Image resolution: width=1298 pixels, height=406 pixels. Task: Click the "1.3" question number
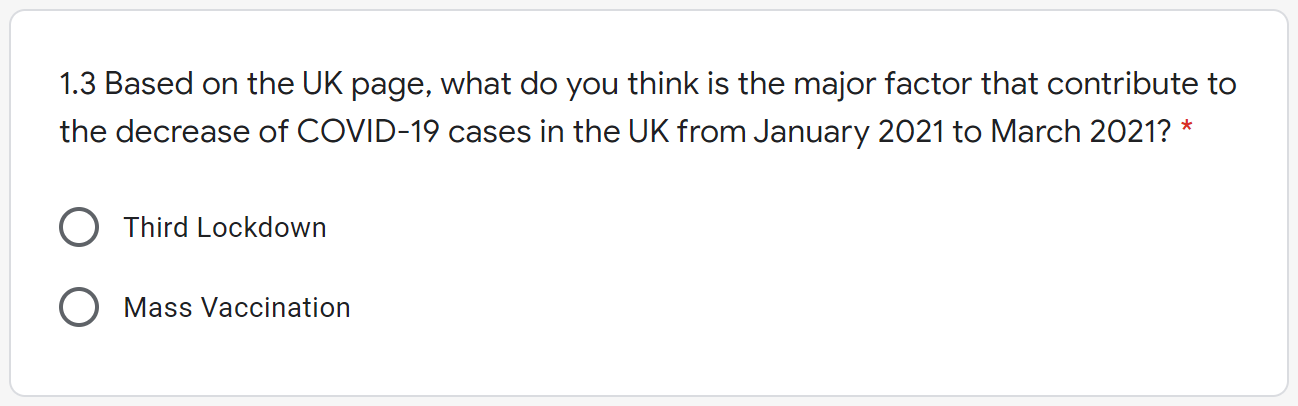coord(78,84)
